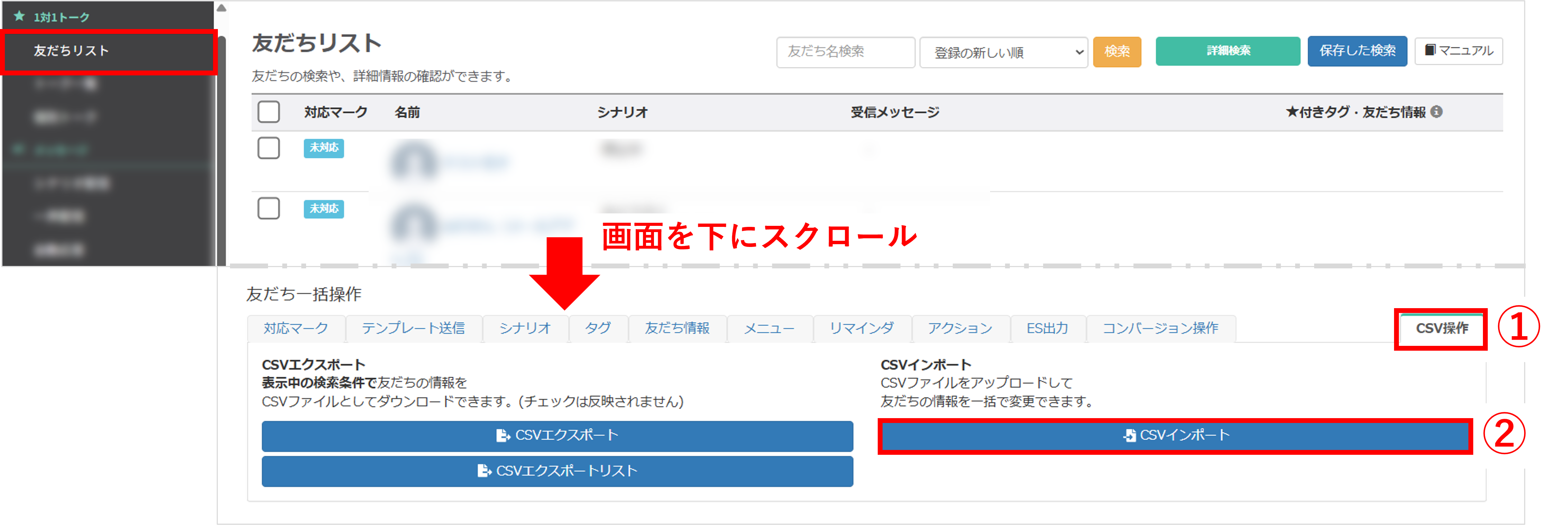Click the green 詳細検索 button
This screenshot has width=1568, height=525.
point(1228,50)
